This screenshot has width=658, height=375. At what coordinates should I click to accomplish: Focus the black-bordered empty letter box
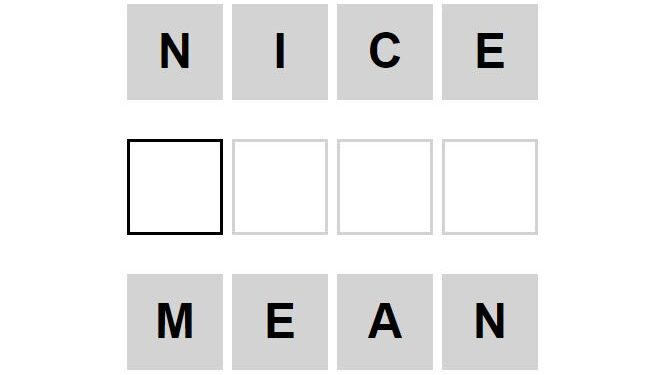(x=175, y=187)
